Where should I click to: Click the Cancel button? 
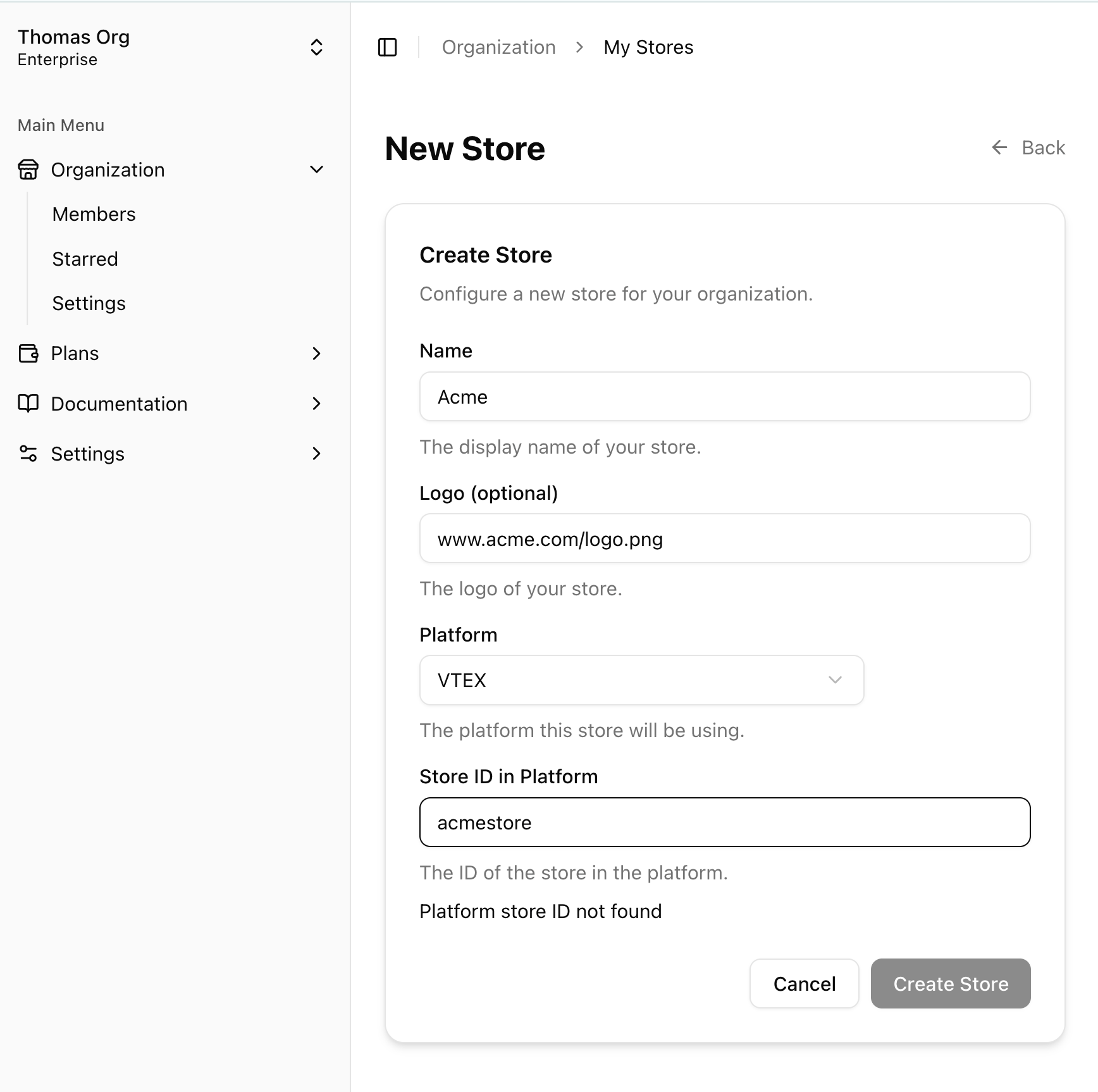click(804, 984)
